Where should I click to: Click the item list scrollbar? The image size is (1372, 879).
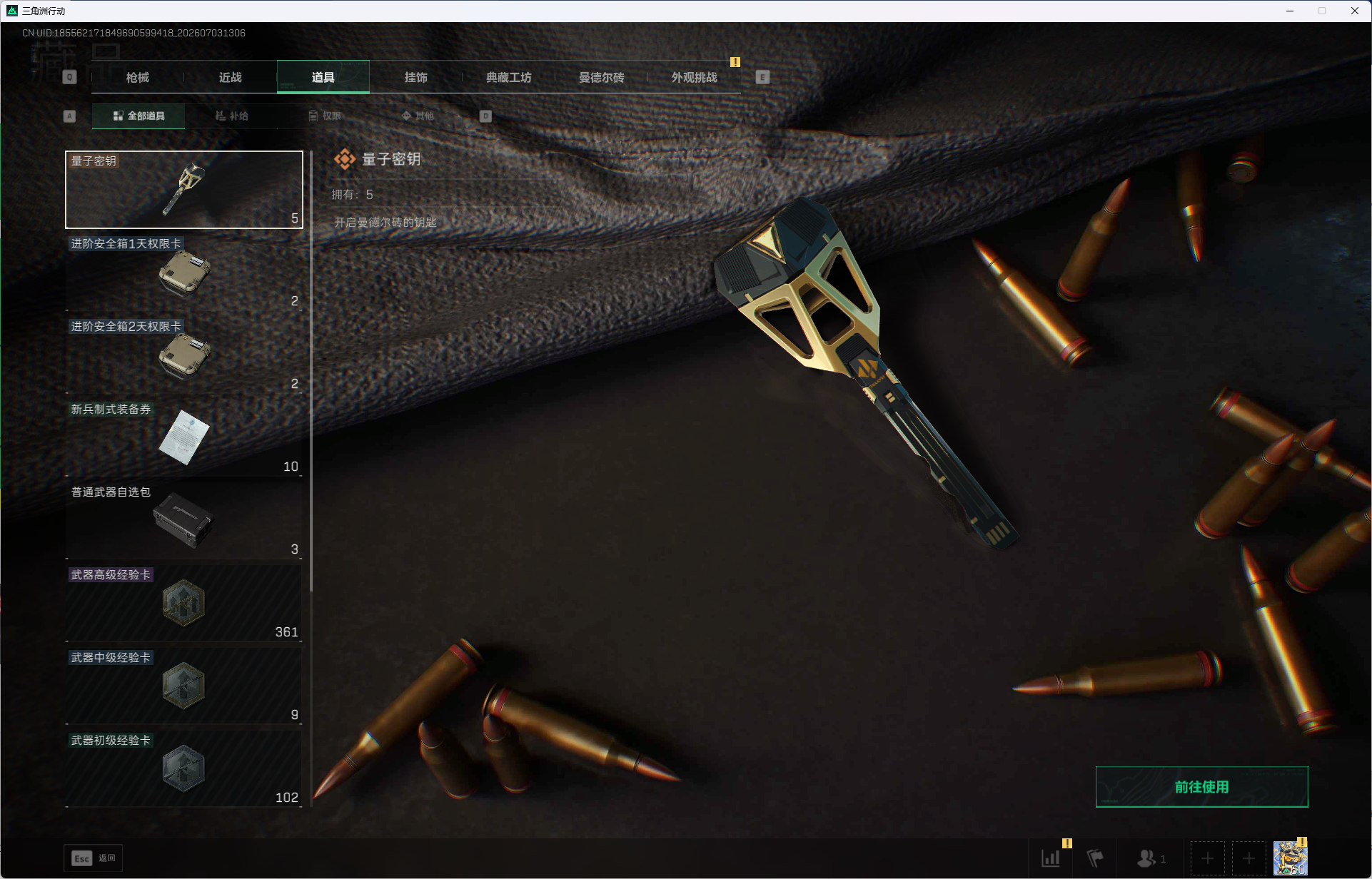(x=311, y=371)
